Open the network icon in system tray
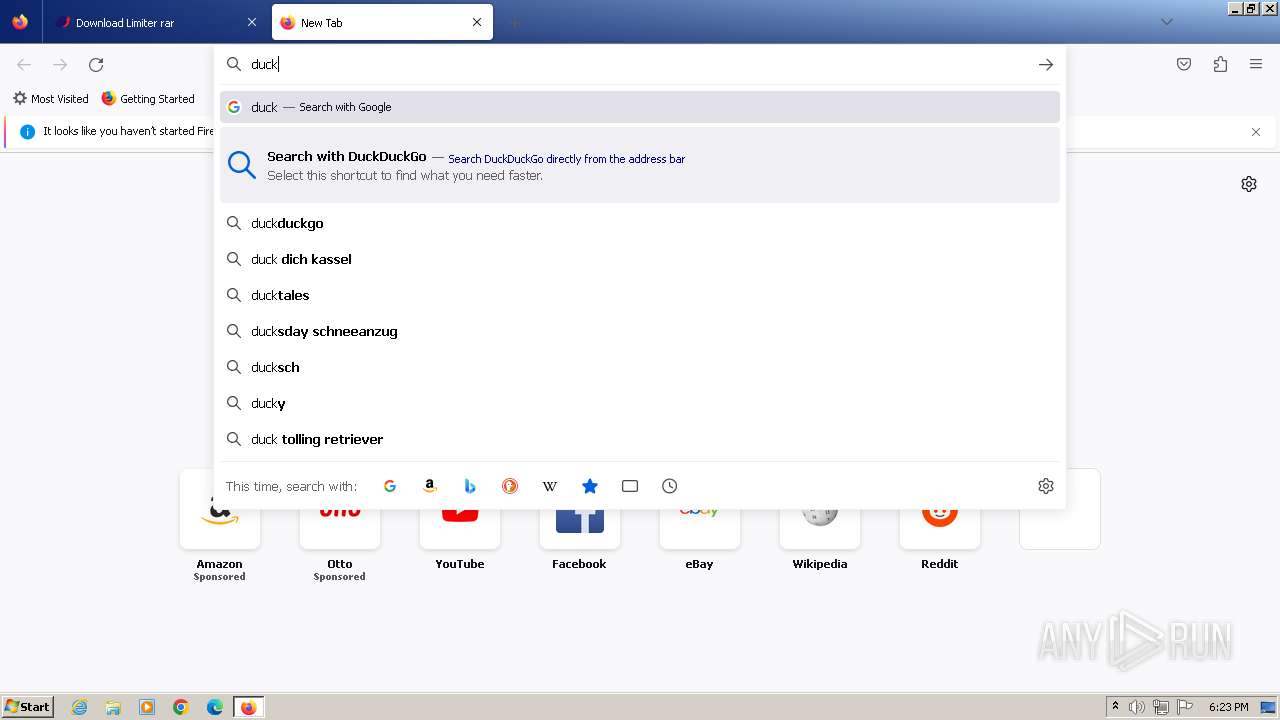 pos(1161,707)
